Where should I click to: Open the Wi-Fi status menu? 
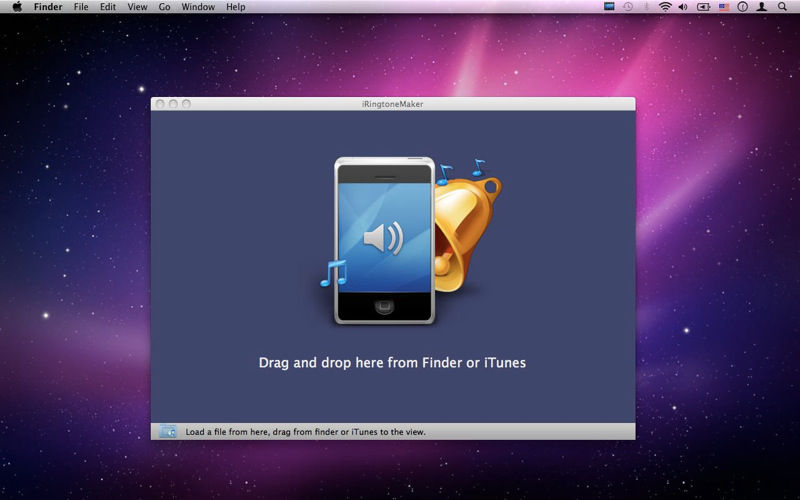(665, 7)
